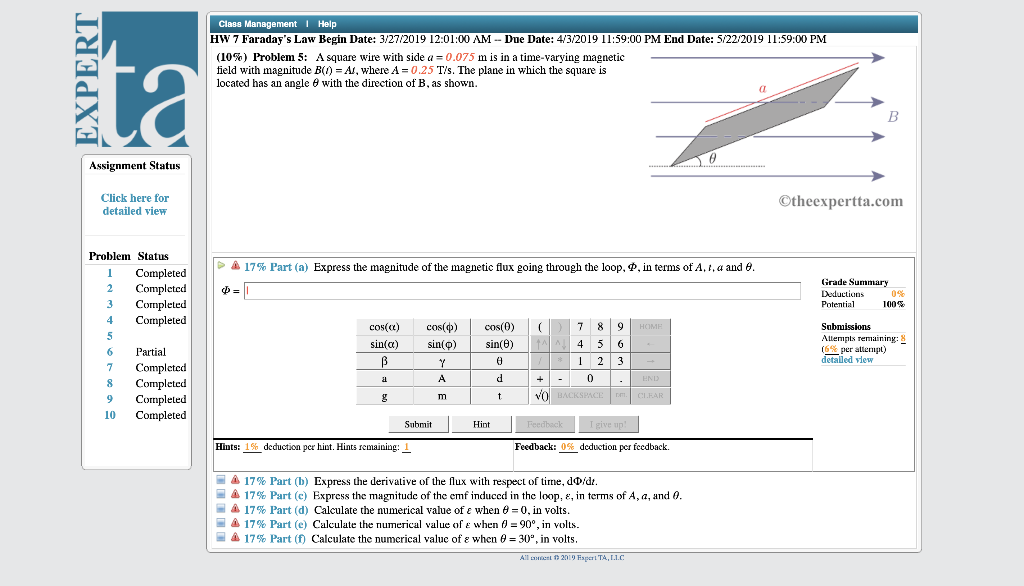
Task: Expand Part (b) using its square icon
Action: (220, 480)
